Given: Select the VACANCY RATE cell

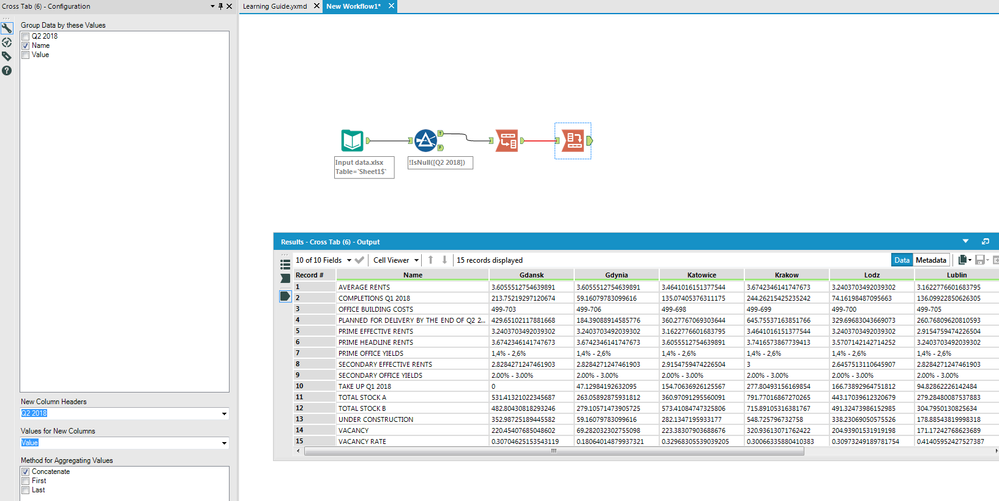Looking at the screenshot, I should coord(412,441).
